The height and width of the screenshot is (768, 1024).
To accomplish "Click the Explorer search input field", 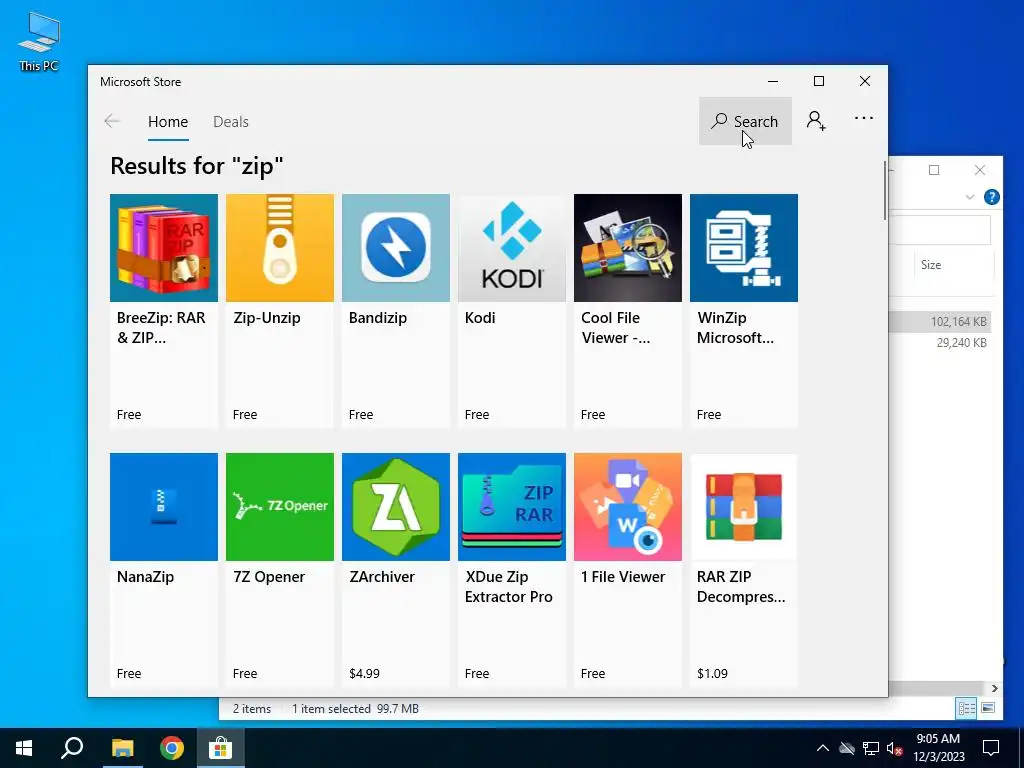I will tap(939, 231).
